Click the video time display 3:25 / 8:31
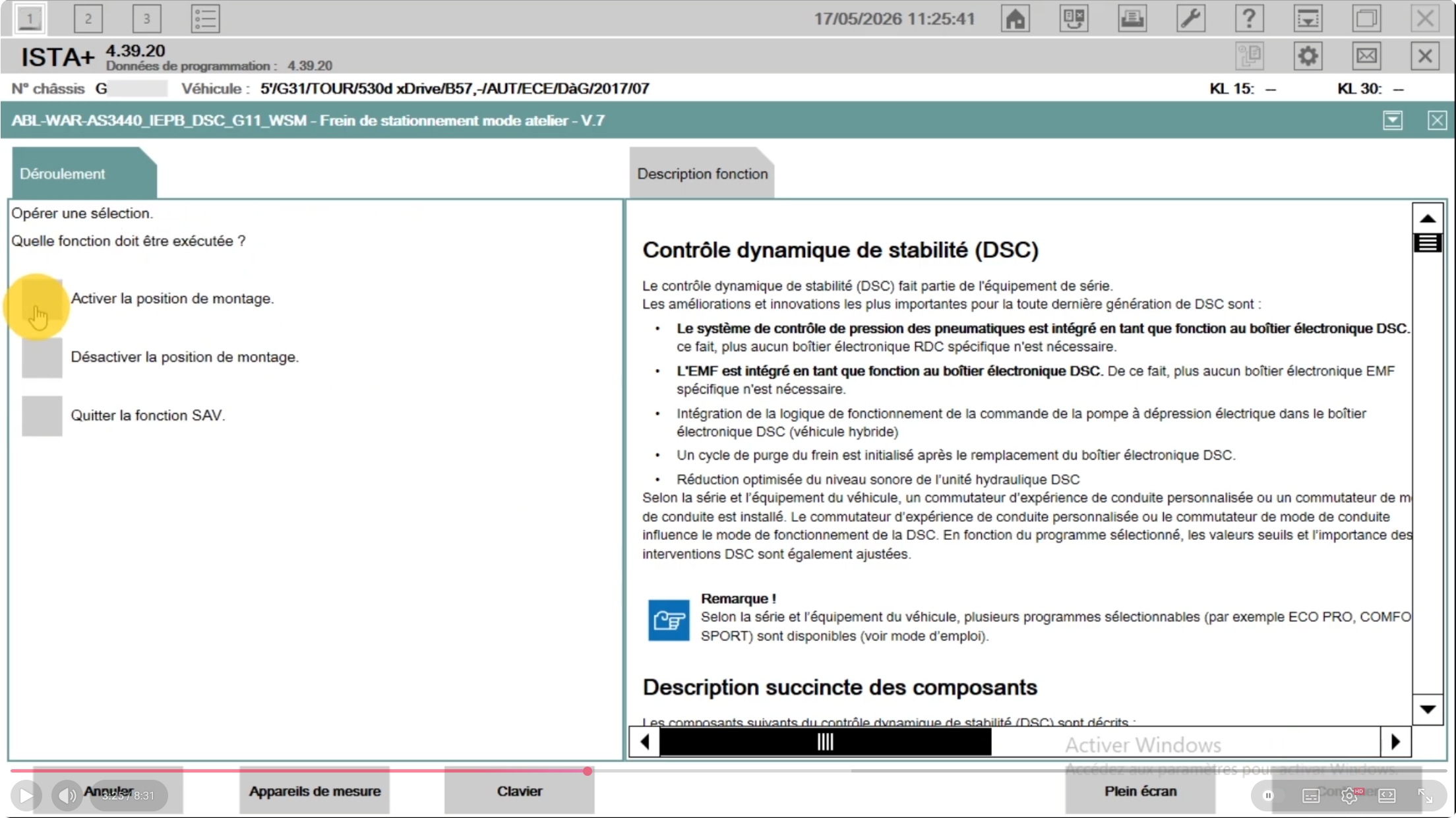Viewport: 1456px width, 818px height. click(128, 796)
